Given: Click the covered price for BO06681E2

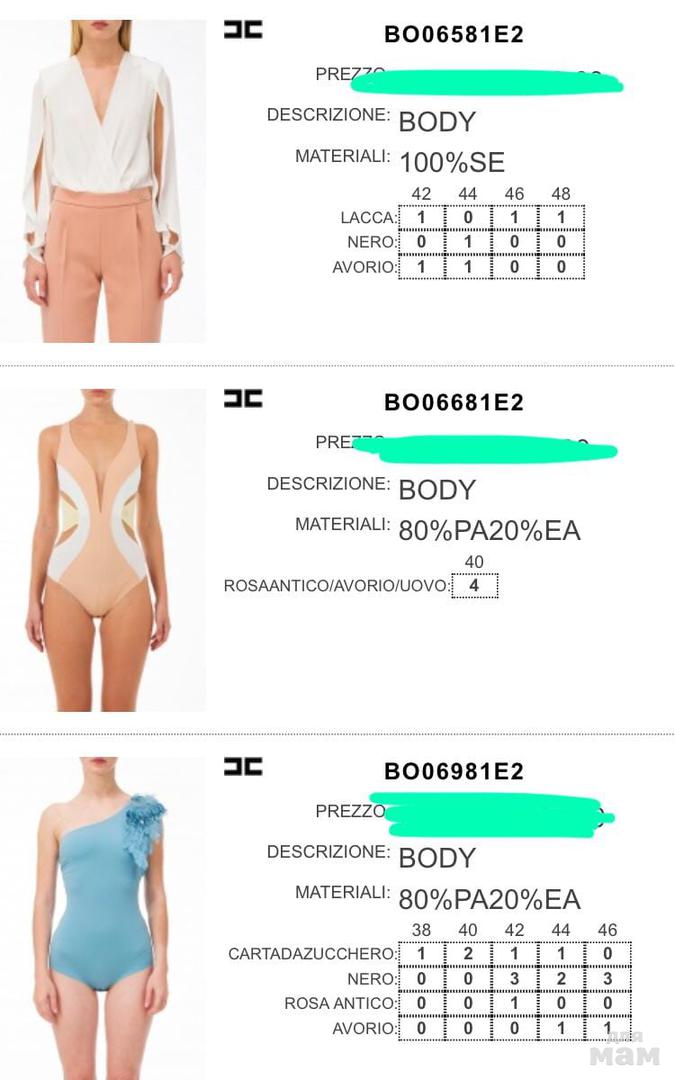Looking at the screenshot, I should 486,447.
